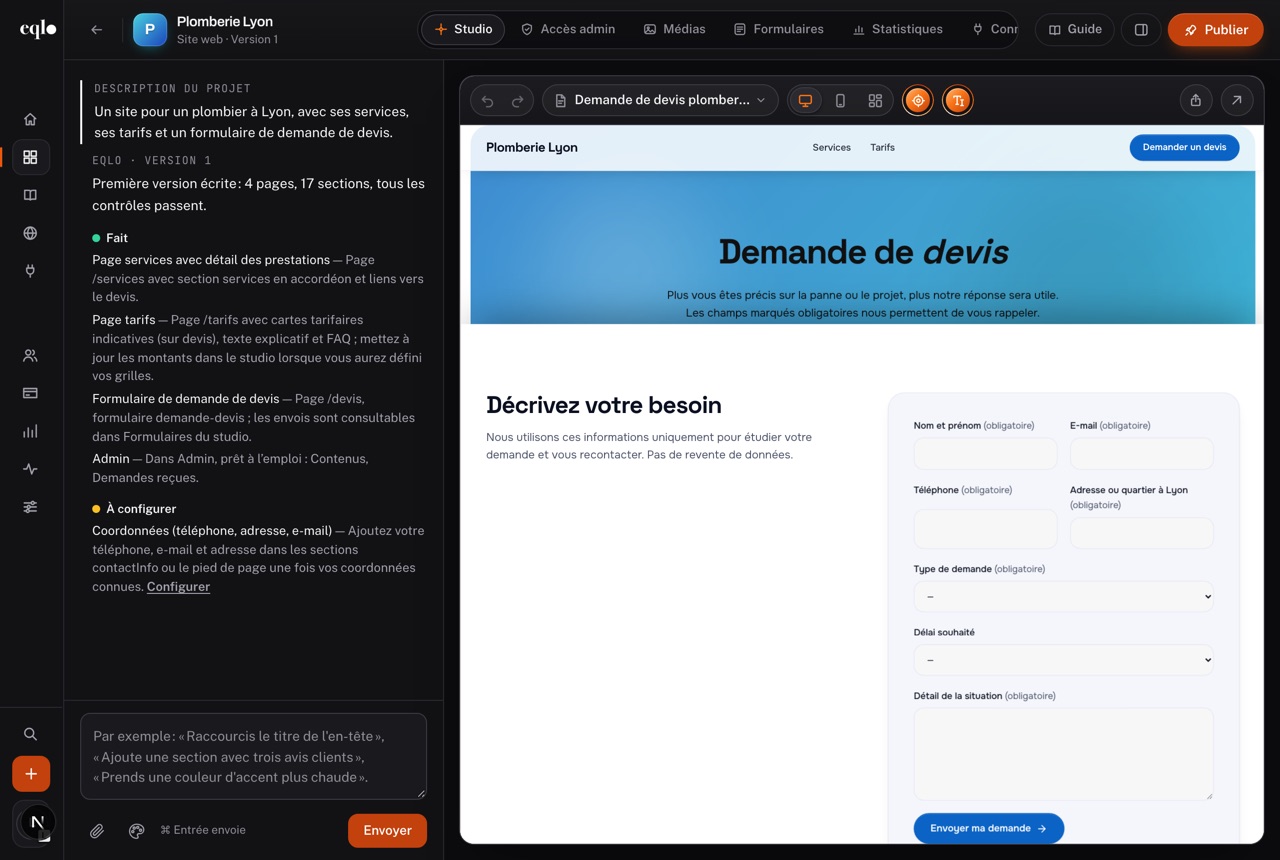Screen dimensions: 1280x860
Task: Open the home icon in left sidebar
Action: pos(30,119)
